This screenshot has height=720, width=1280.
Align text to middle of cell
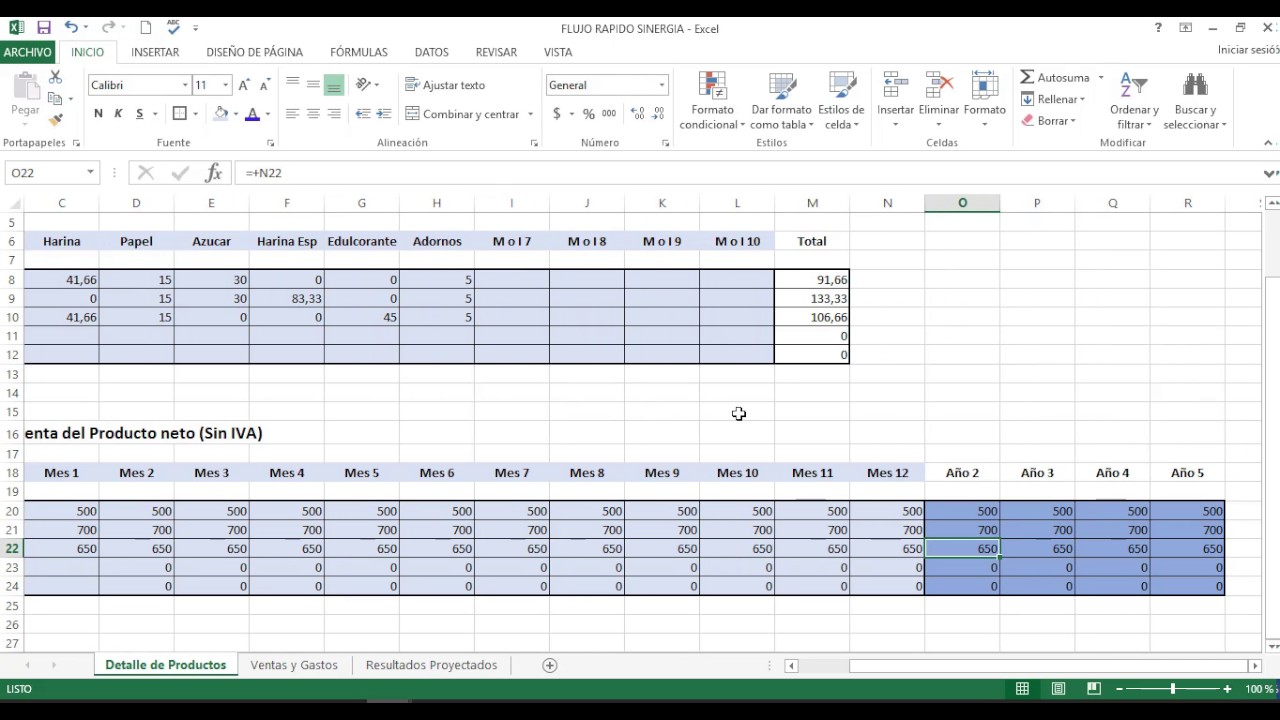[x=313, y=85]
